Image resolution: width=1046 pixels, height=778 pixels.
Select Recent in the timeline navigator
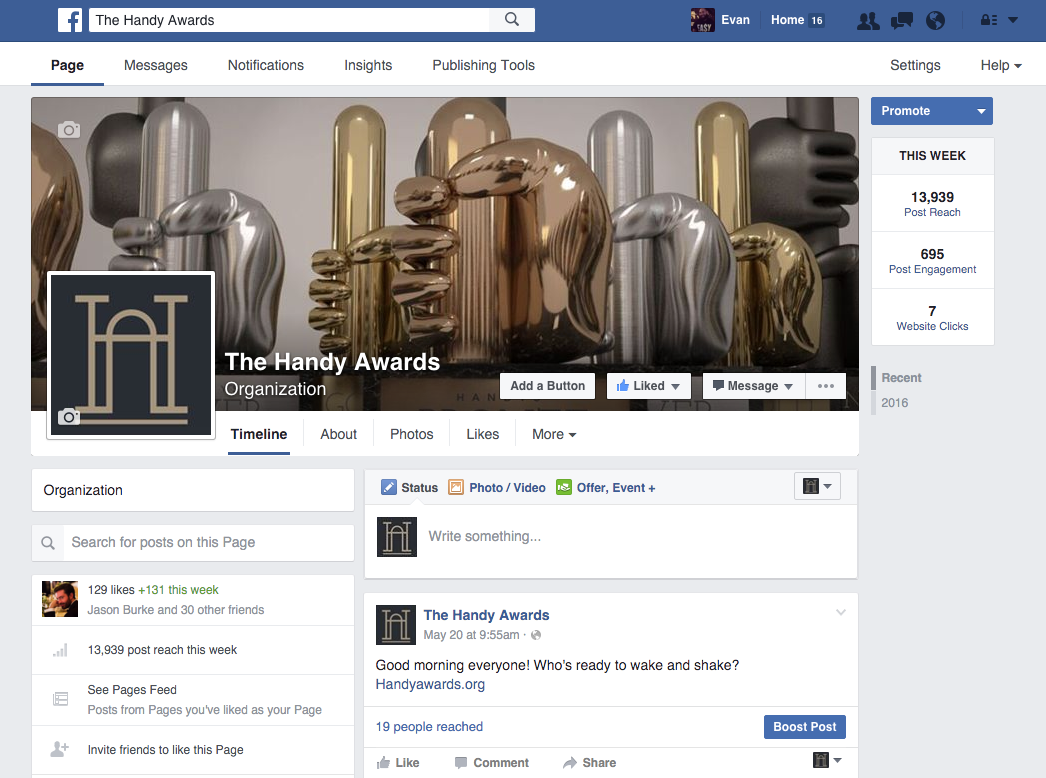point(901,378)
